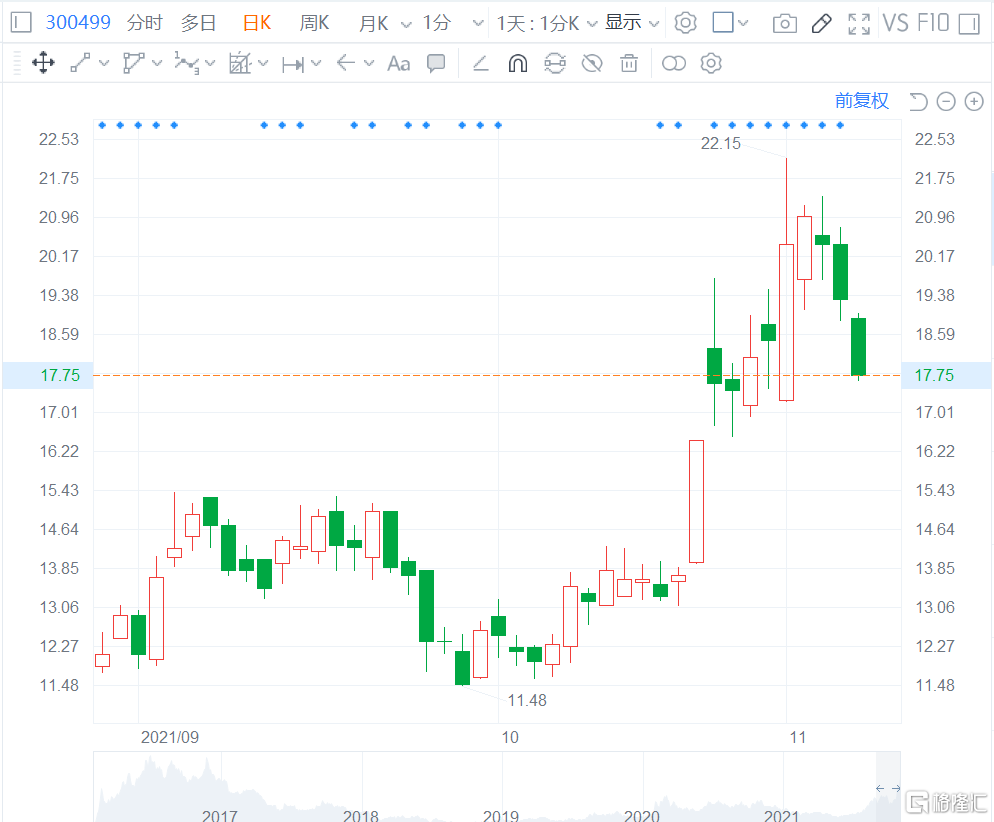
Task: Open the dropdown next to 1分
Action: pyautogui.click(x=479, y=24)
